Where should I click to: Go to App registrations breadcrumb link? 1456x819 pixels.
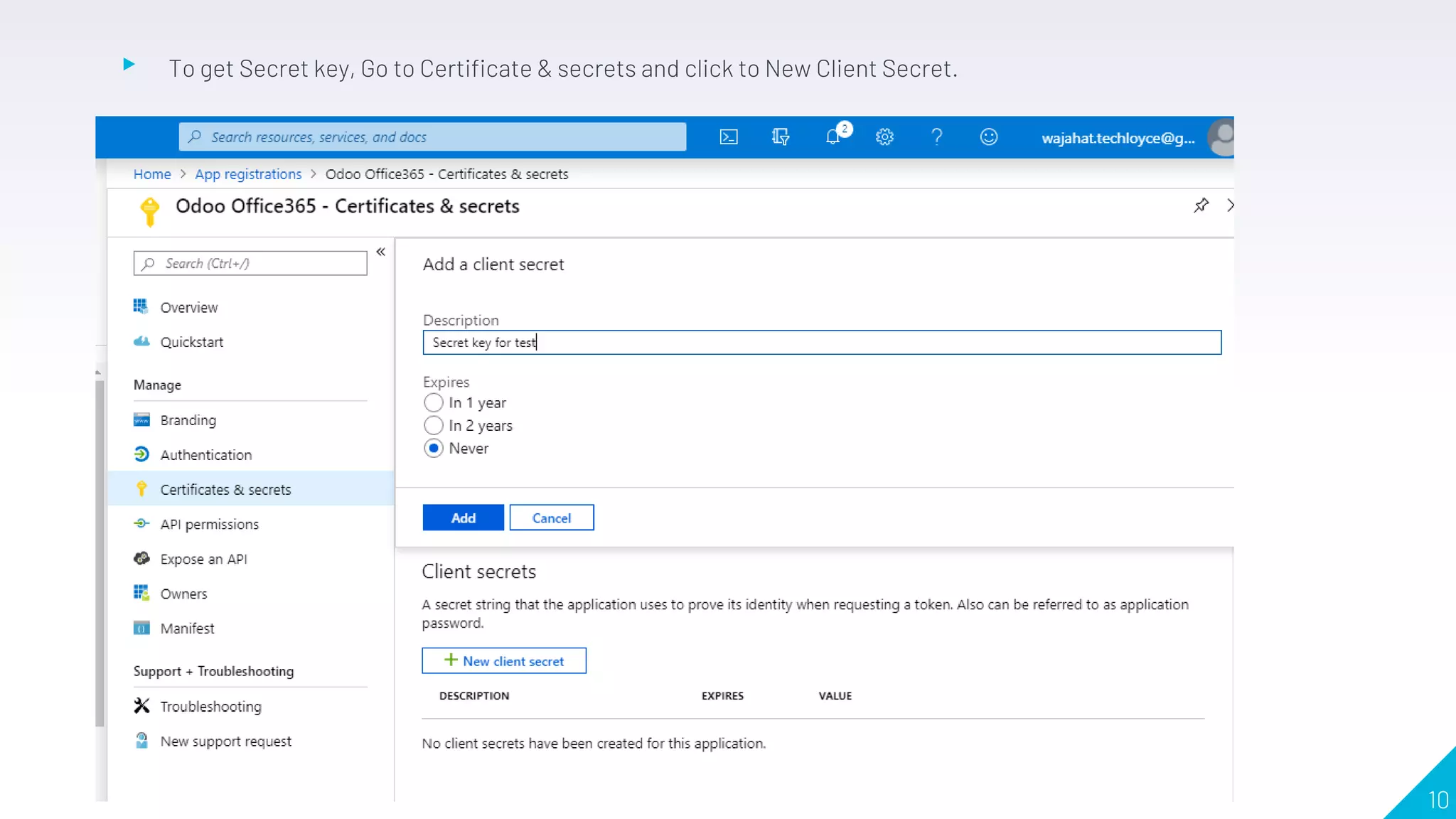click(248, 174)
